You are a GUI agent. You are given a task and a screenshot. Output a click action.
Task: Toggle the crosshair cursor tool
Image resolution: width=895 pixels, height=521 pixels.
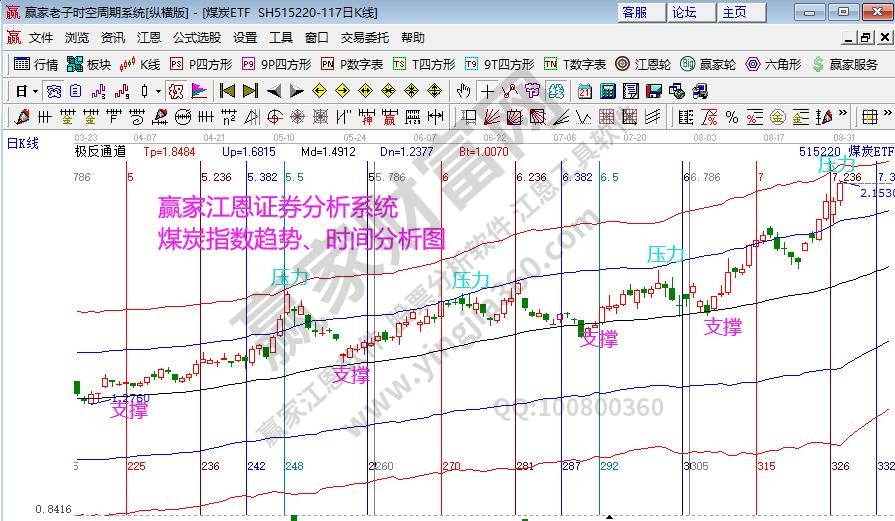click(x=487, y=90)
